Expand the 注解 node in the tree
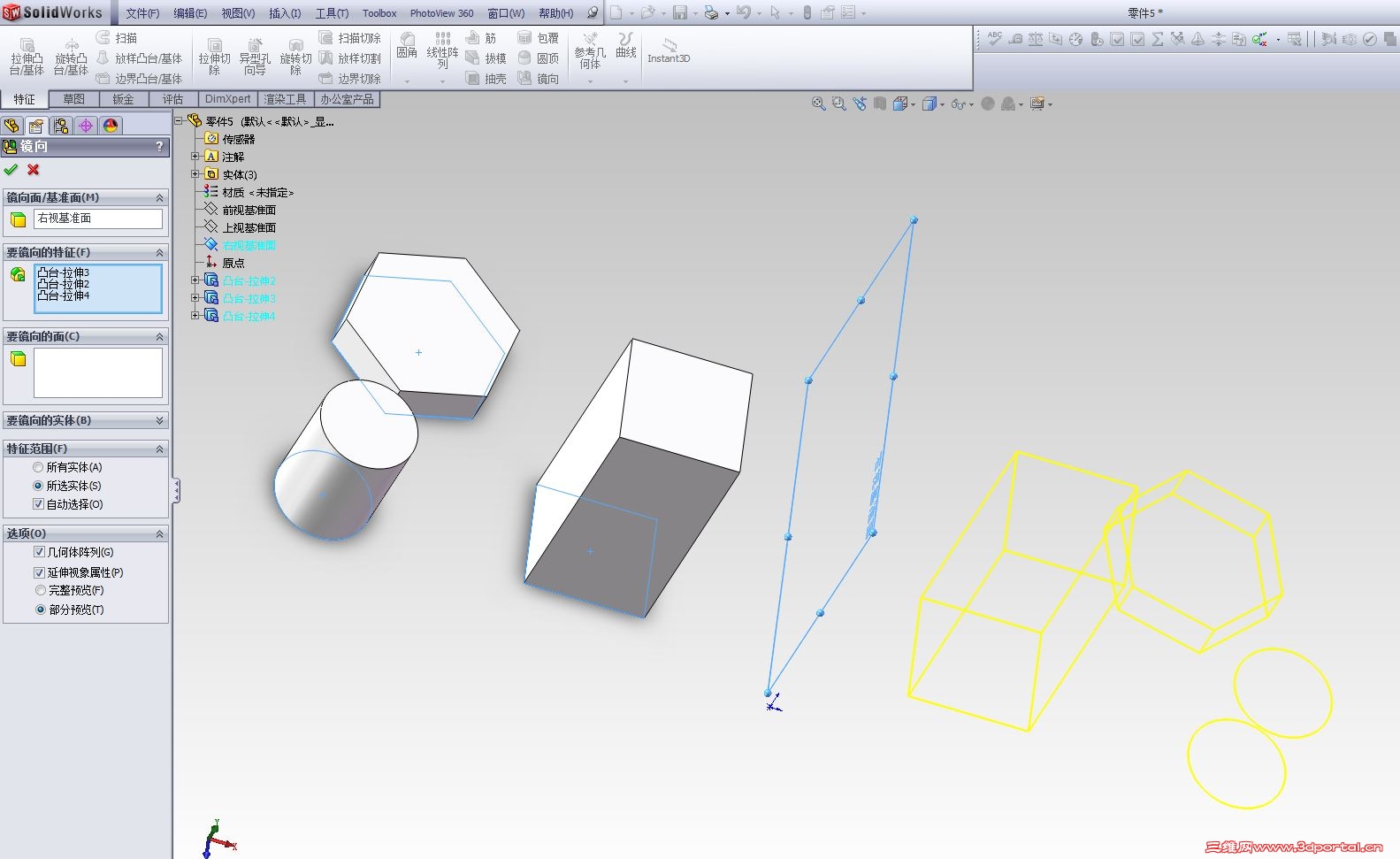 click(x=195, y=157)
